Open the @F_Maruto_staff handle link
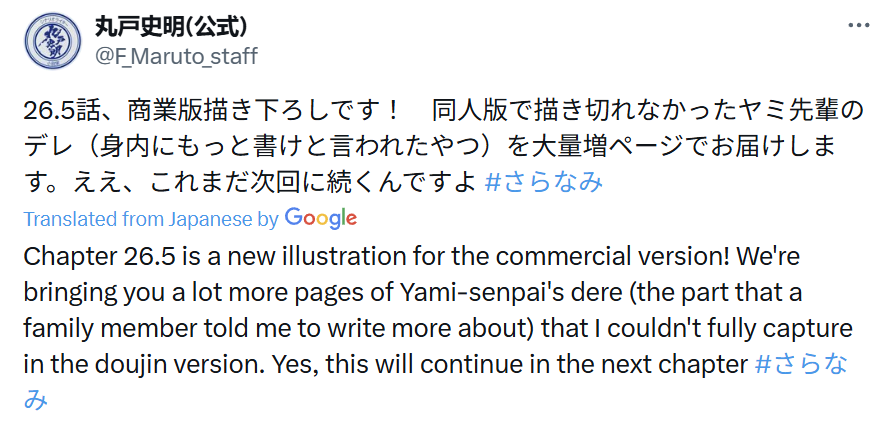 click(x=176, y=56)
